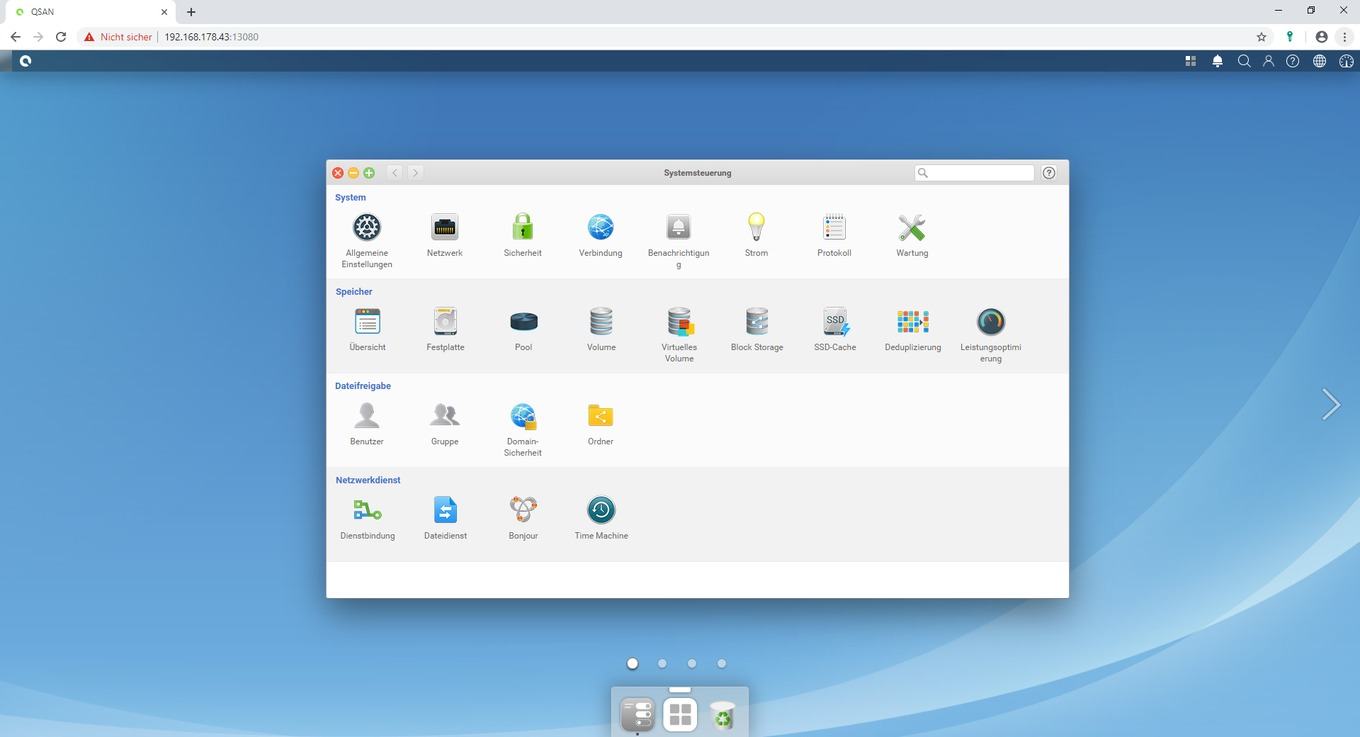Open desktop search magnifier in top bar
The width and height of the screenshot is (1360, 737).
pyautogui.click(x=1244, y=61)
